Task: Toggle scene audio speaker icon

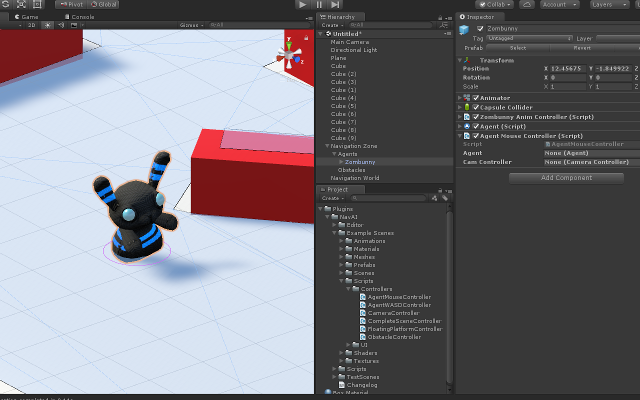Action: click(61, 25)
